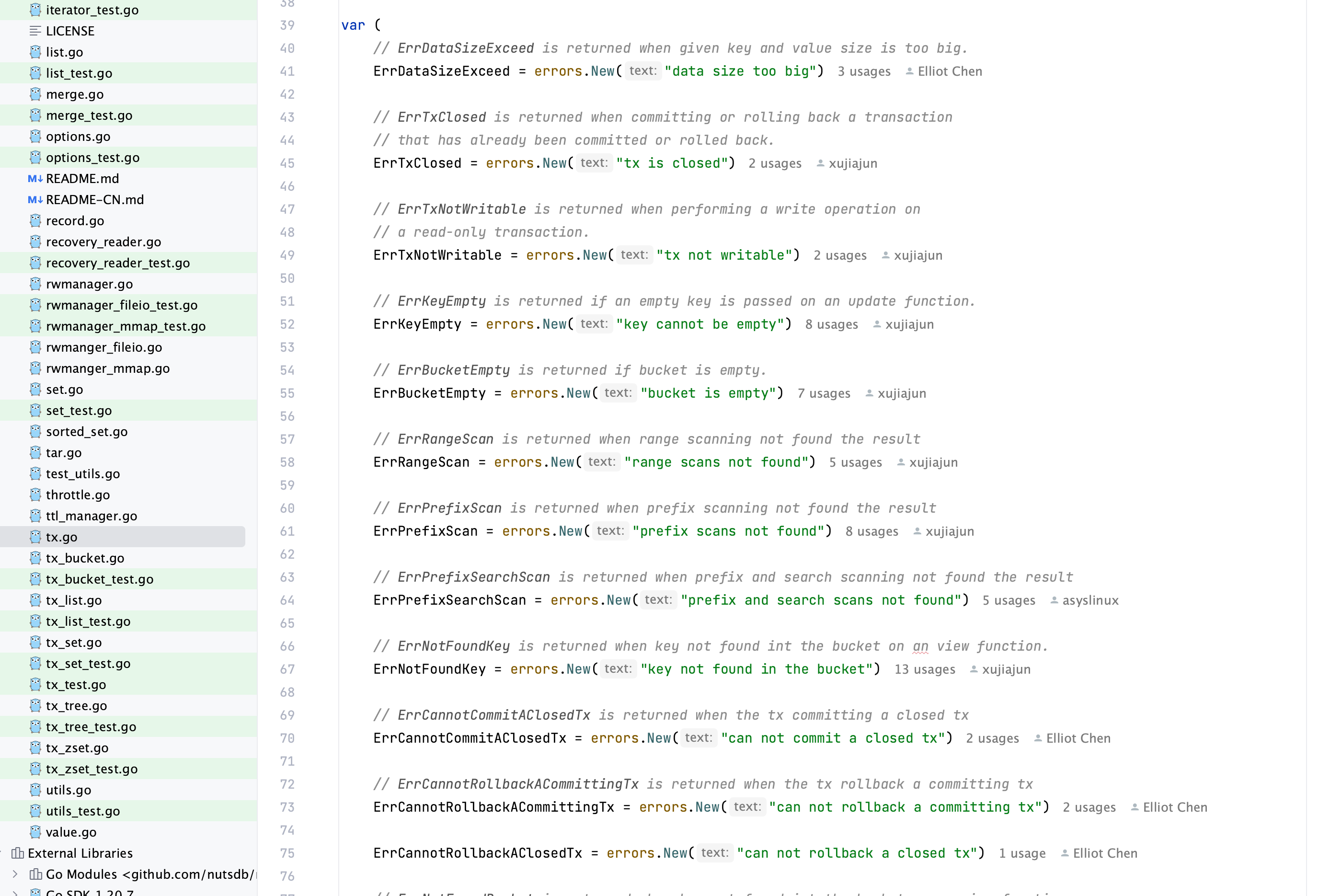Select throttle.go in the project tree
Image resolution: width=1330 pixels, height=896 pixels.
click(78, 495)
